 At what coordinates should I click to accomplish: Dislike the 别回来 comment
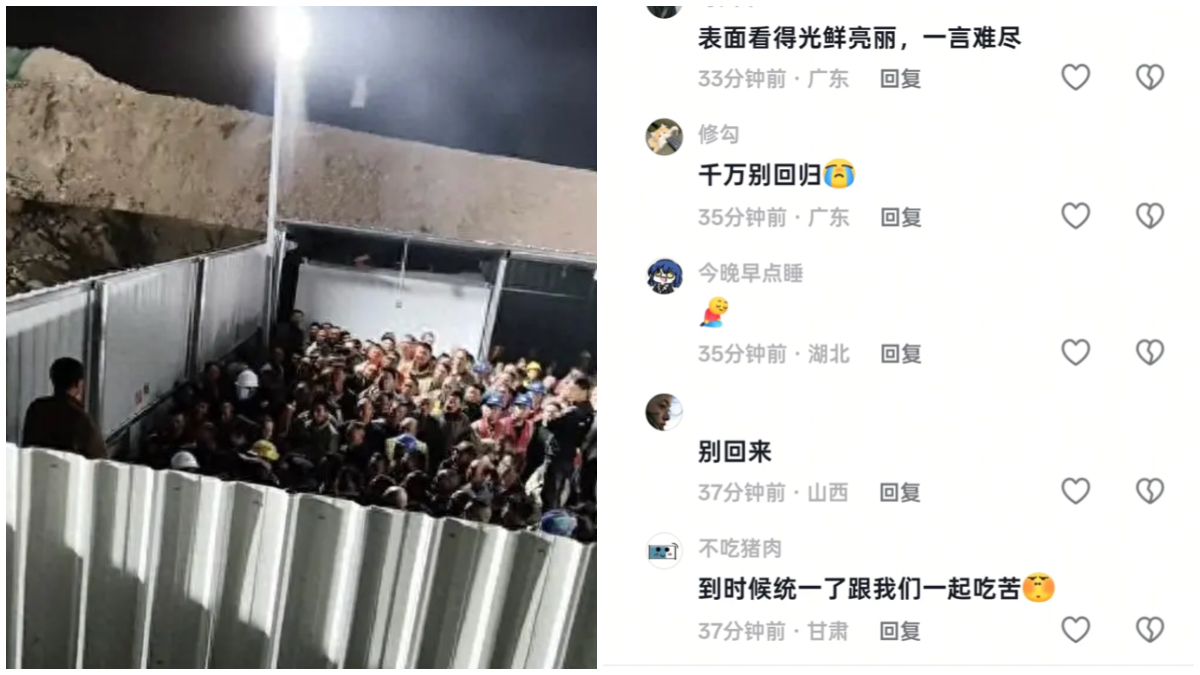pyautogui.click(x=1150, y=491)
